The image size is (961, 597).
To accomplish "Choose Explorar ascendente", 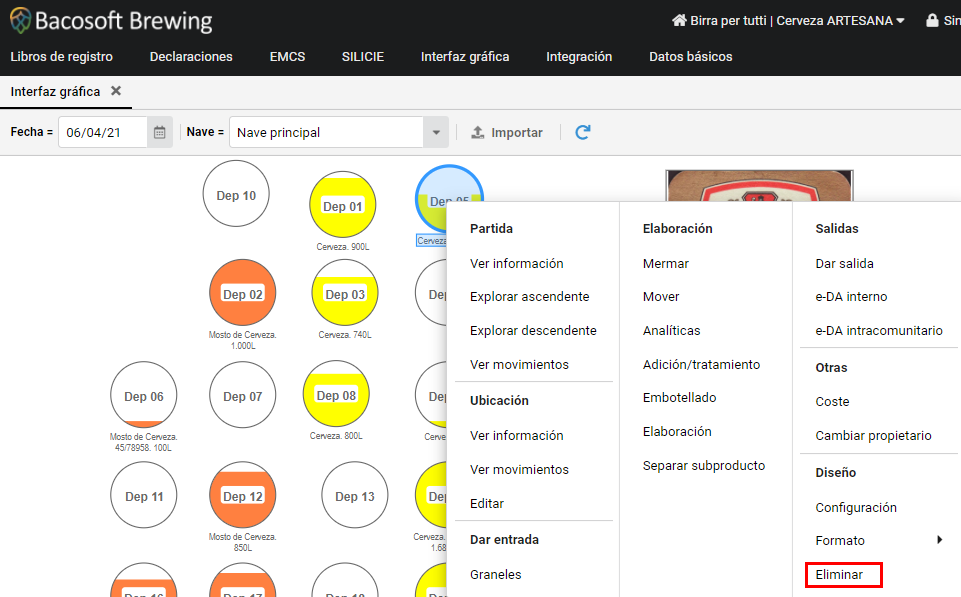I will click(530, 297).
